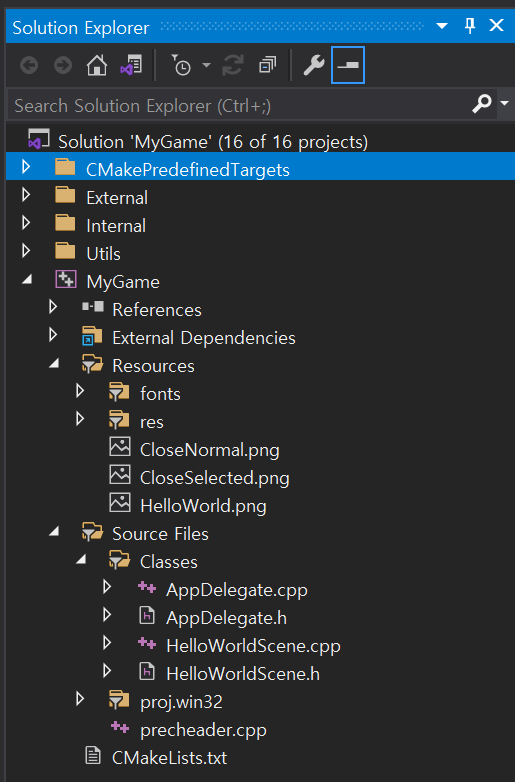The width and height of the screenshot is (515, 782).
Task: Expand the proj.win32 filter
Action: point(80,699)
